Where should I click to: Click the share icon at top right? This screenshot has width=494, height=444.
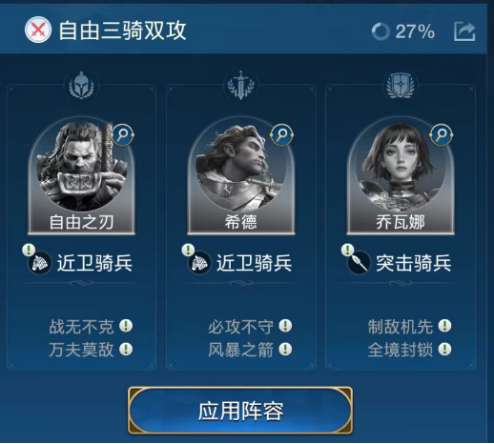point(465,32)
